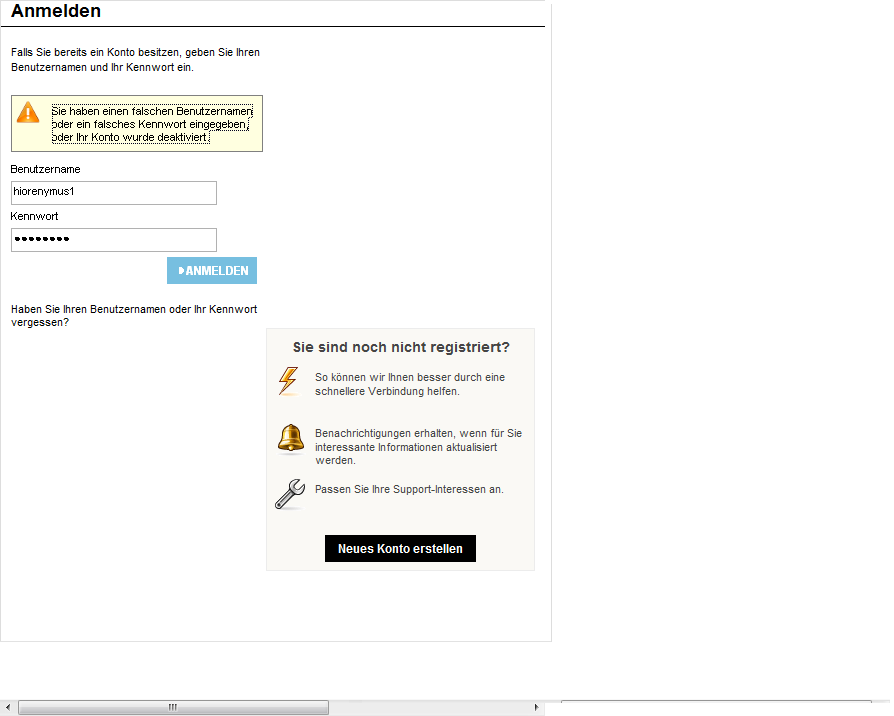Click the Benutzername field label

point(45,169)
